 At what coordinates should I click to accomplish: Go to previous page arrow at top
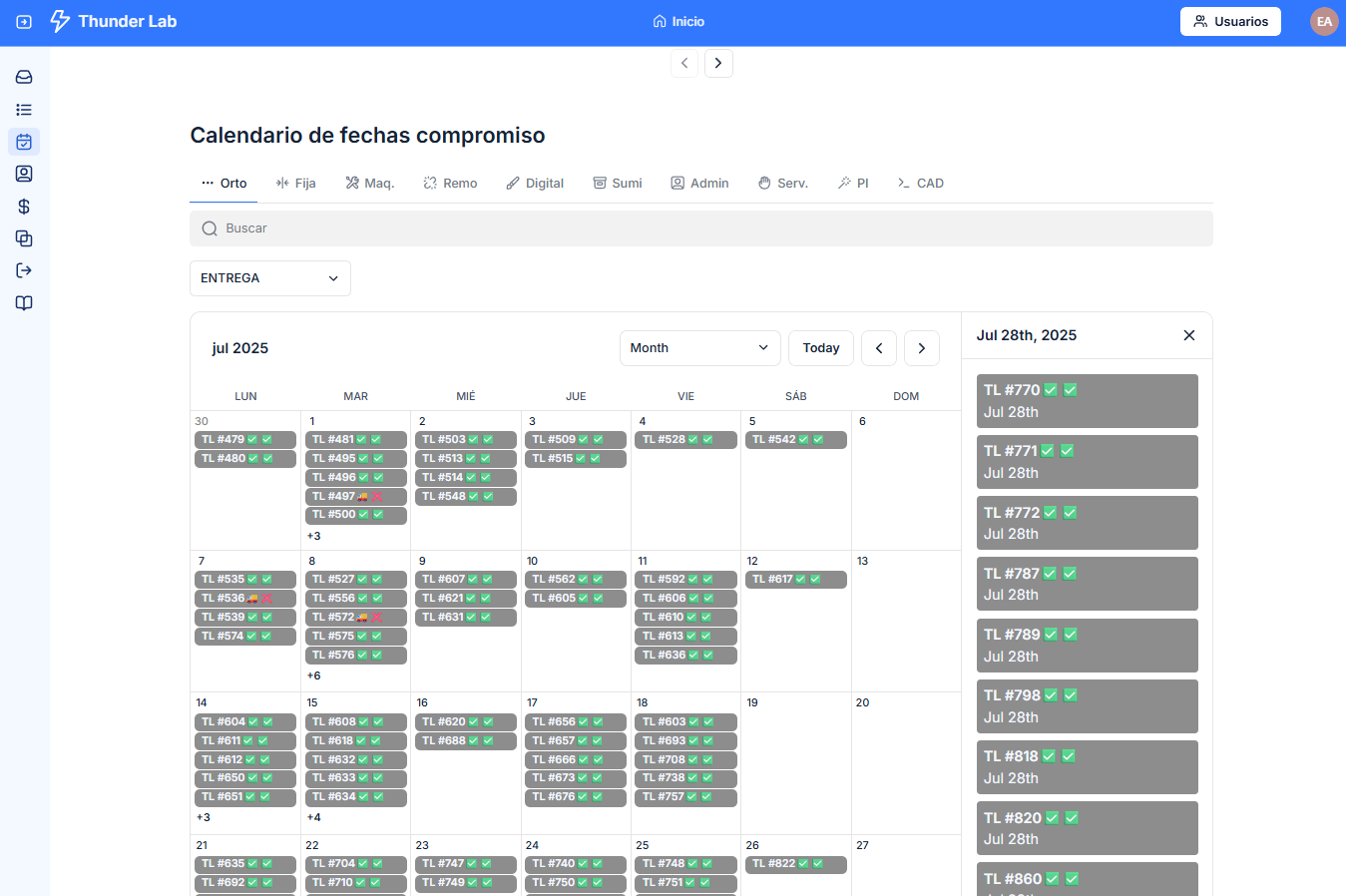click(684, 63)
